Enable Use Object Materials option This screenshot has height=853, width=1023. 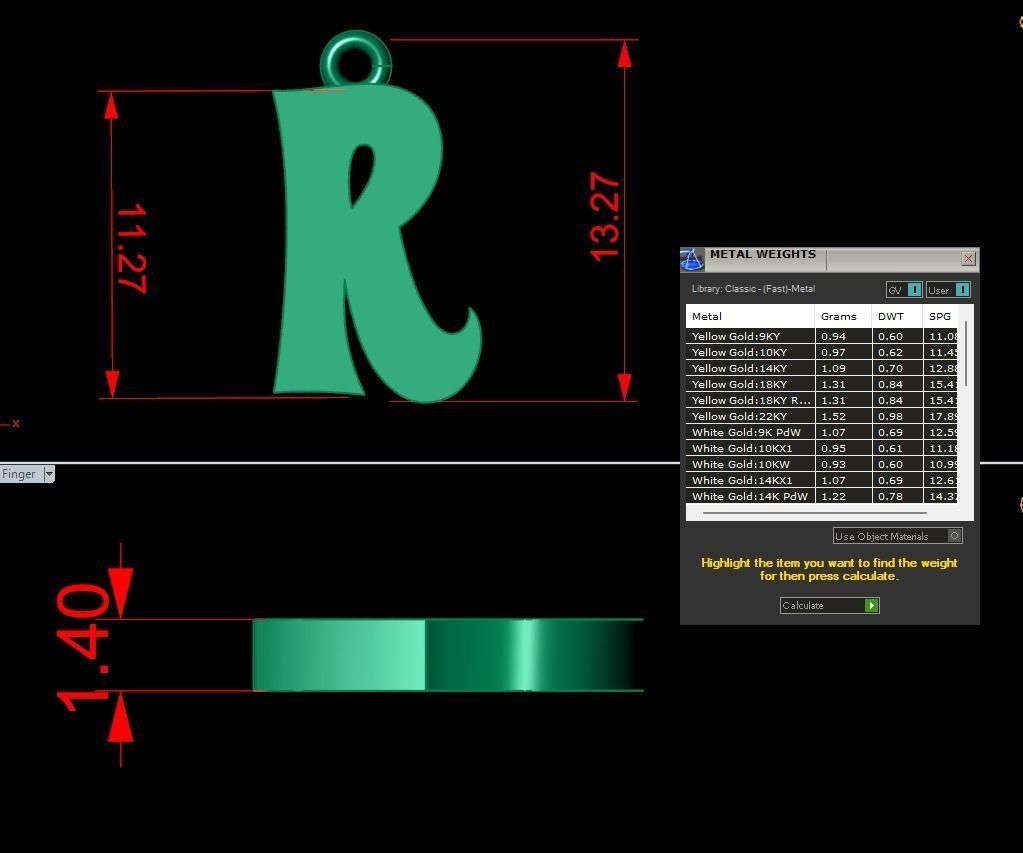[x=897, y=536]
